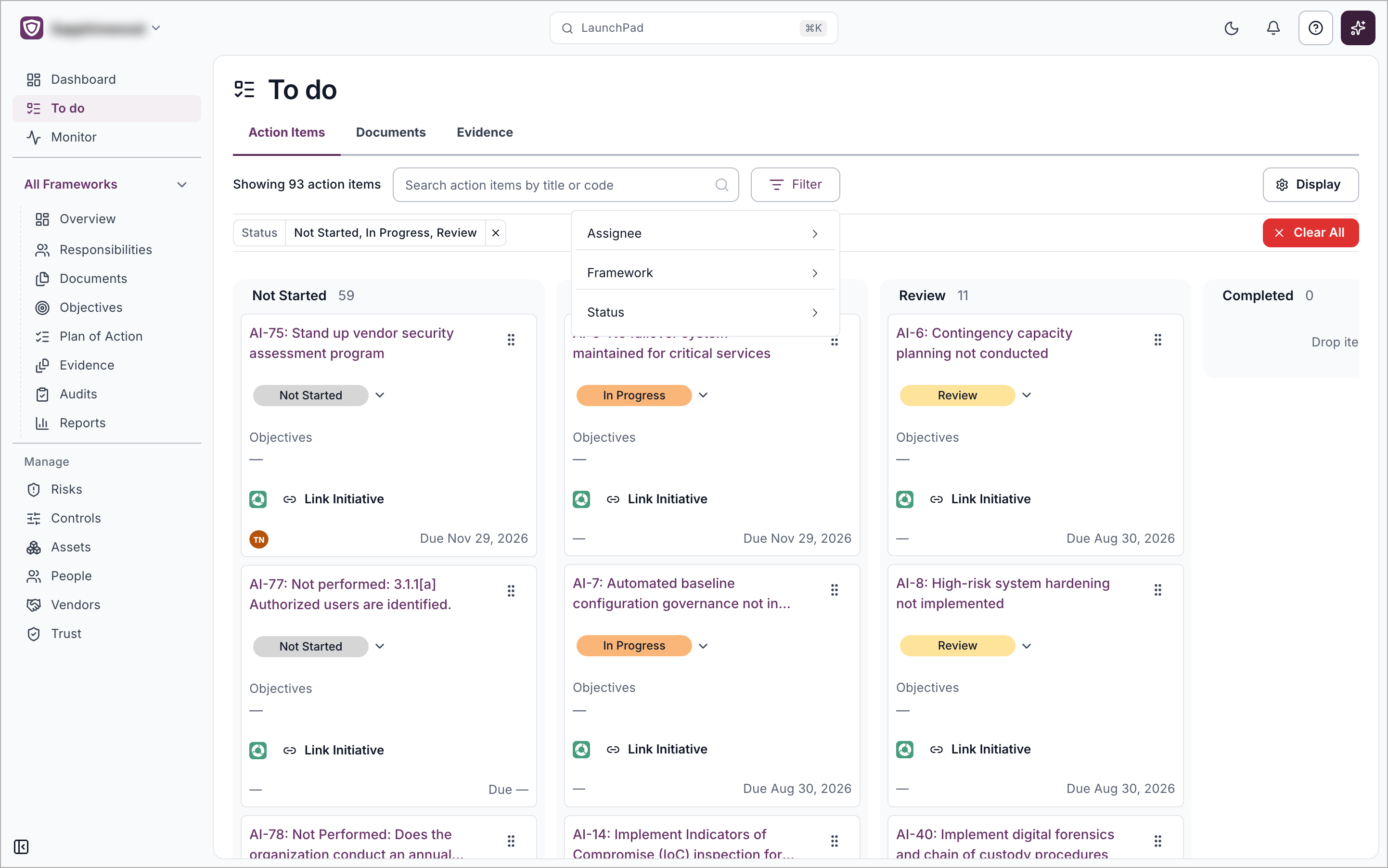Screen dimensions: 1388x868
Task: Click the TN assignee avatar on AI-75
Action: tap(258, 539)
